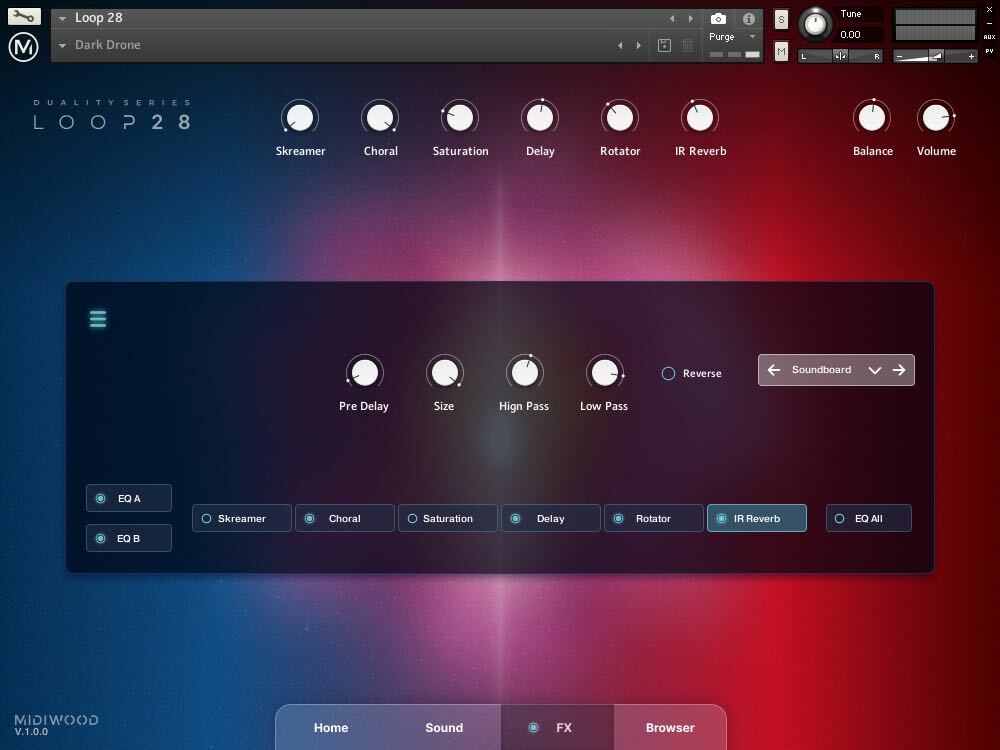Click the Volume knob
Viewport: 1000px width, 750px height.
(x=936, y=117)
